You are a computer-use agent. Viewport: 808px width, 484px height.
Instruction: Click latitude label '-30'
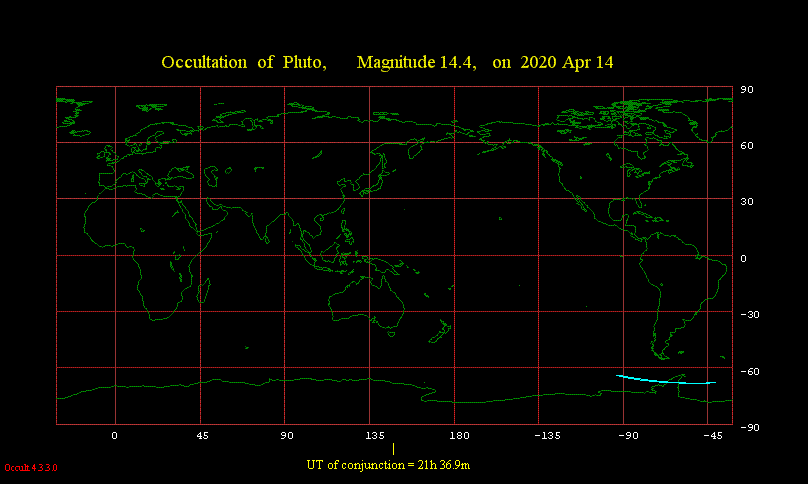(x=750, y=314)
